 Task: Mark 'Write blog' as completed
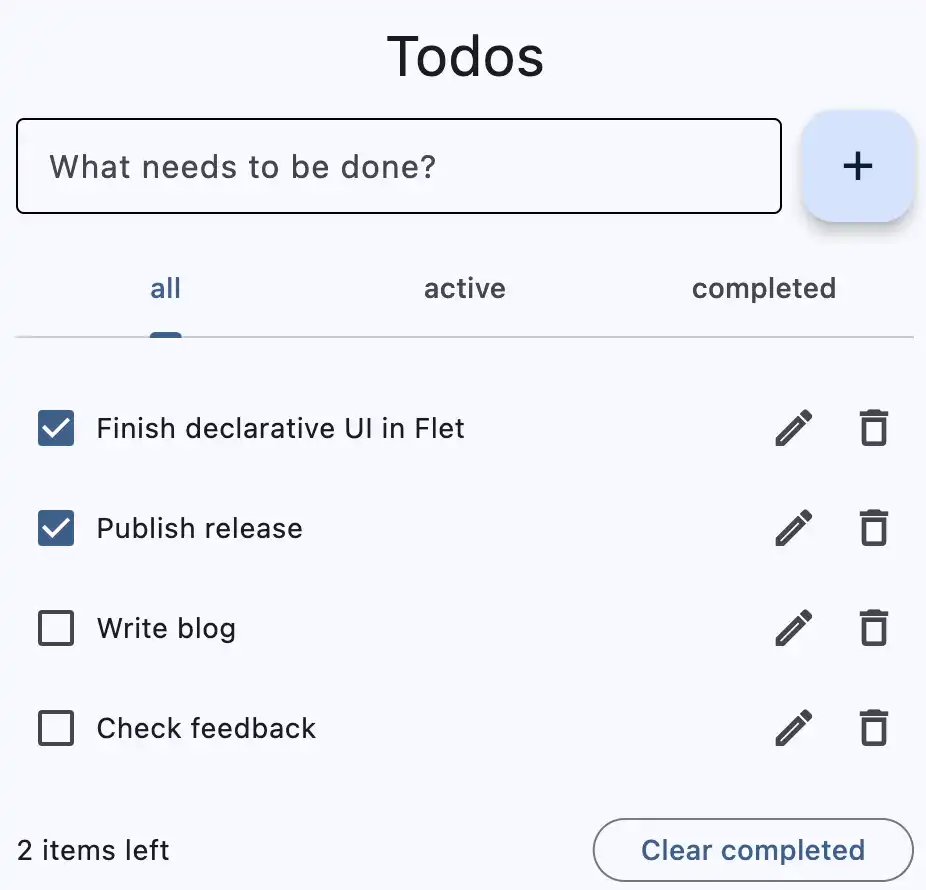tap(56, 628)
